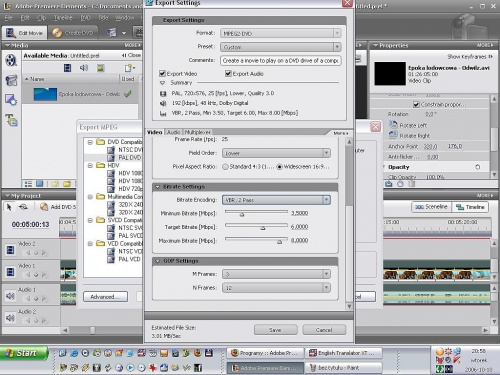Viewport: 500px width, 375px height.
Task: Switch to the Audio tab in Export Settings
Action: (173, 132)
